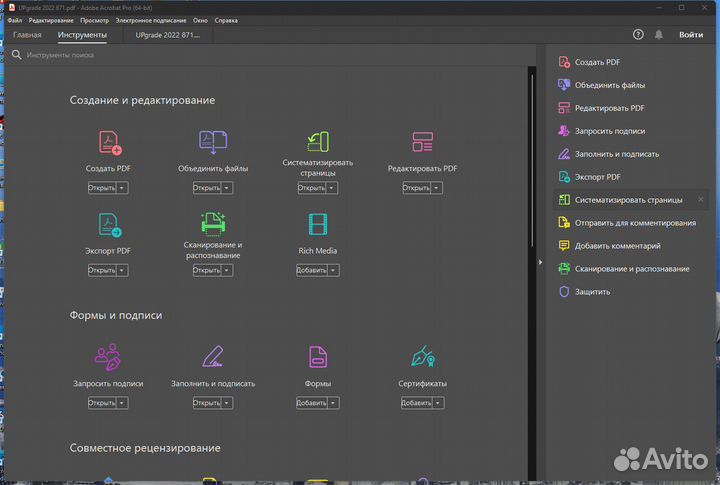
Task: Expand the dropdown arrow under Создать PDF
Action: pos(122,188)
